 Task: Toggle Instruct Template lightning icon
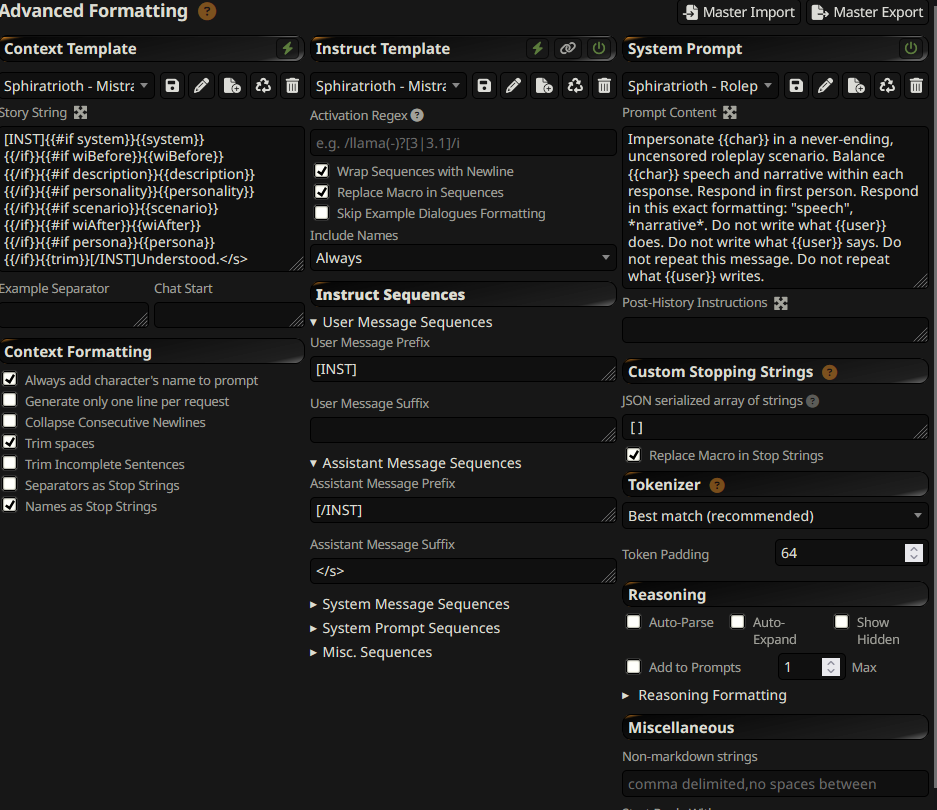538,48
